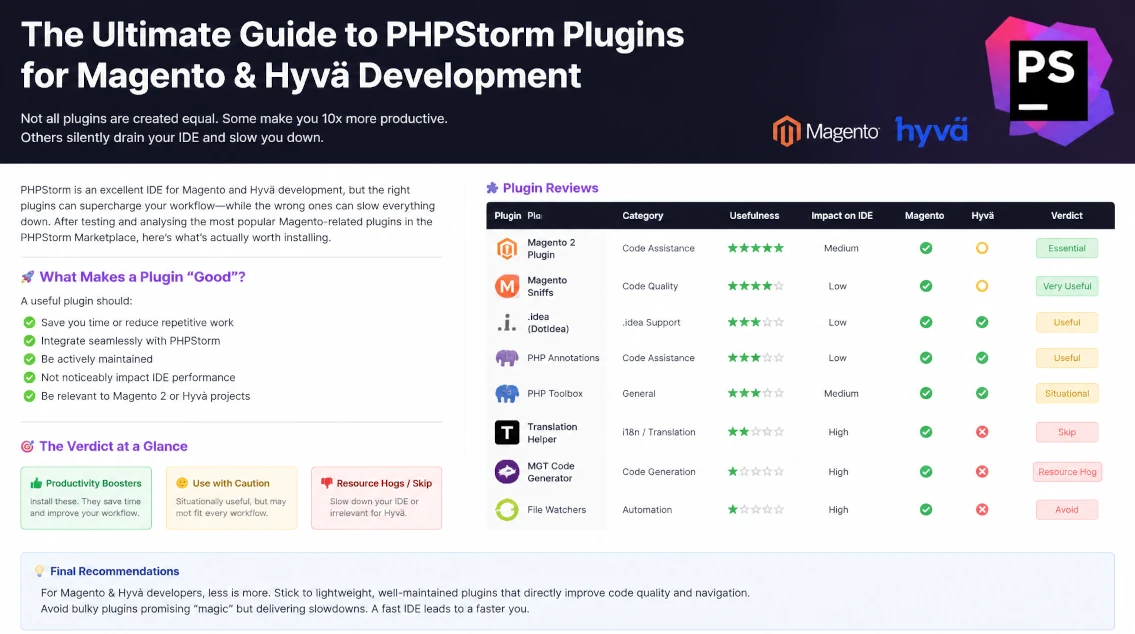Click the Code Generation category cell
This screenshot has height=634, width=1135.
pyautogui.click(x=659, y=471)
